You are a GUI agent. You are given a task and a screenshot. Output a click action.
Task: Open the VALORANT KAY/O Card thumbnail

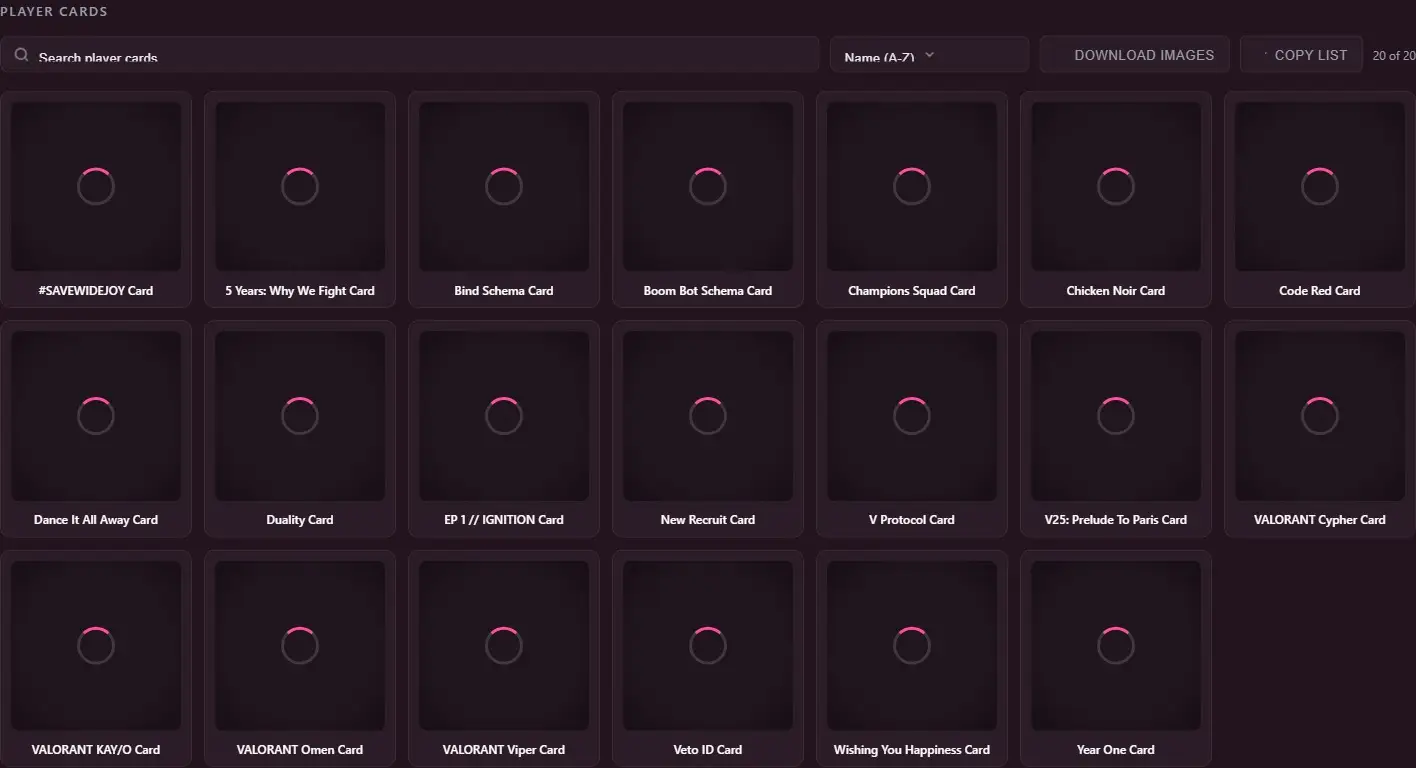[96, 645]
